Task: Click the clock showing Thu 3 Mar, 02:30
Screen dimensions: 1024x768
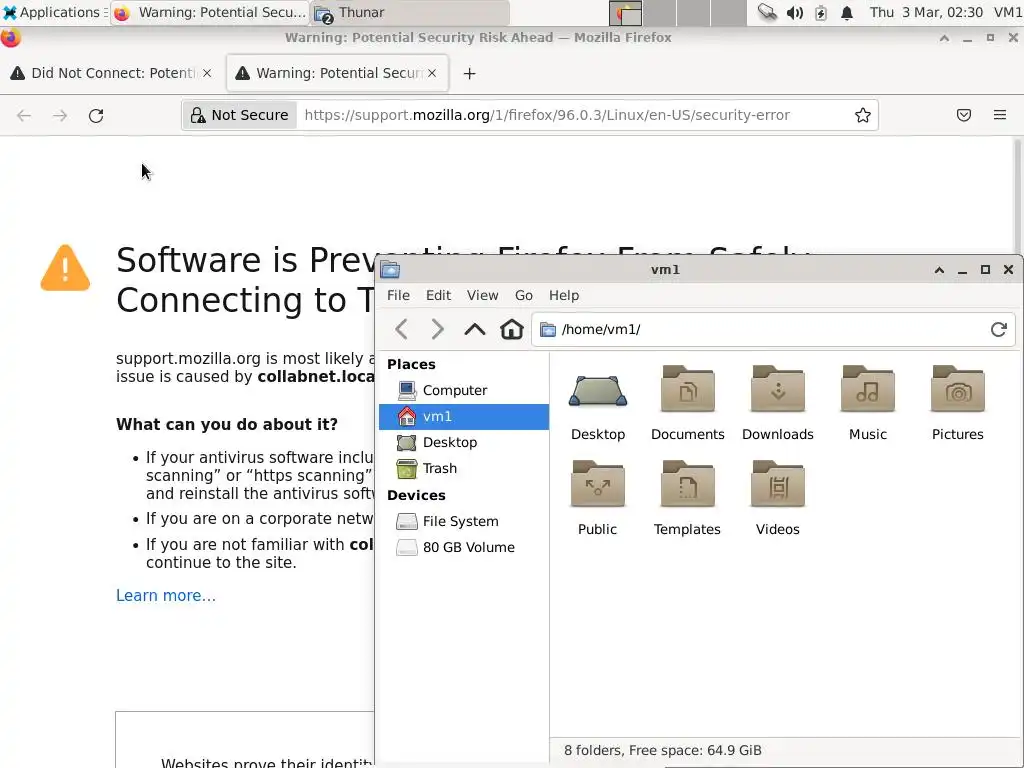Action: click(926, 12)
